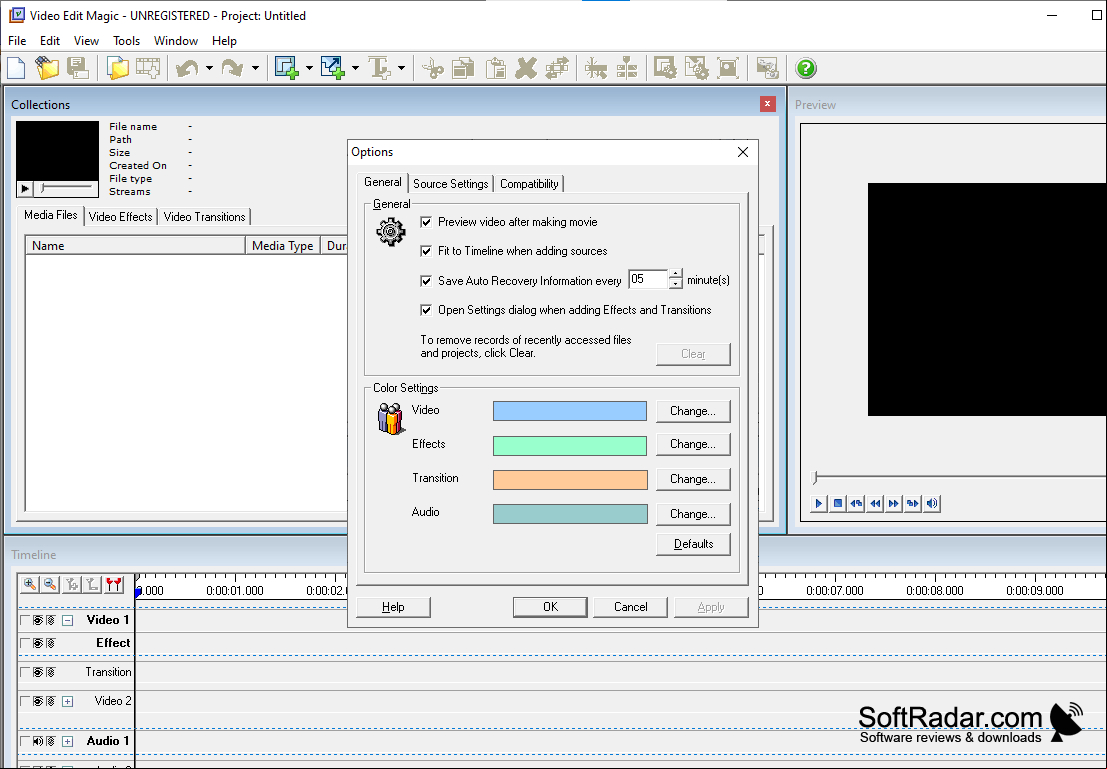
Task: Click the Preview volume speaker icon
Action: [x=932, y=503]
